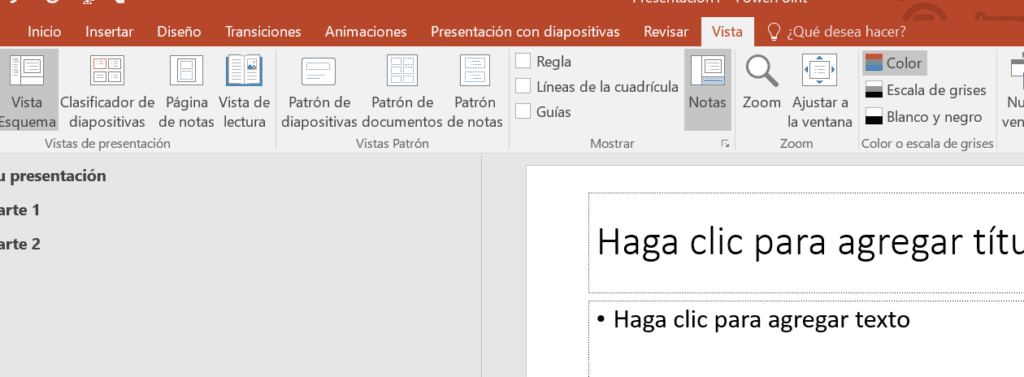Select Blanco y negro mode
The image size is (1024, 377).
pyautogui.click(x=923, y=117)
